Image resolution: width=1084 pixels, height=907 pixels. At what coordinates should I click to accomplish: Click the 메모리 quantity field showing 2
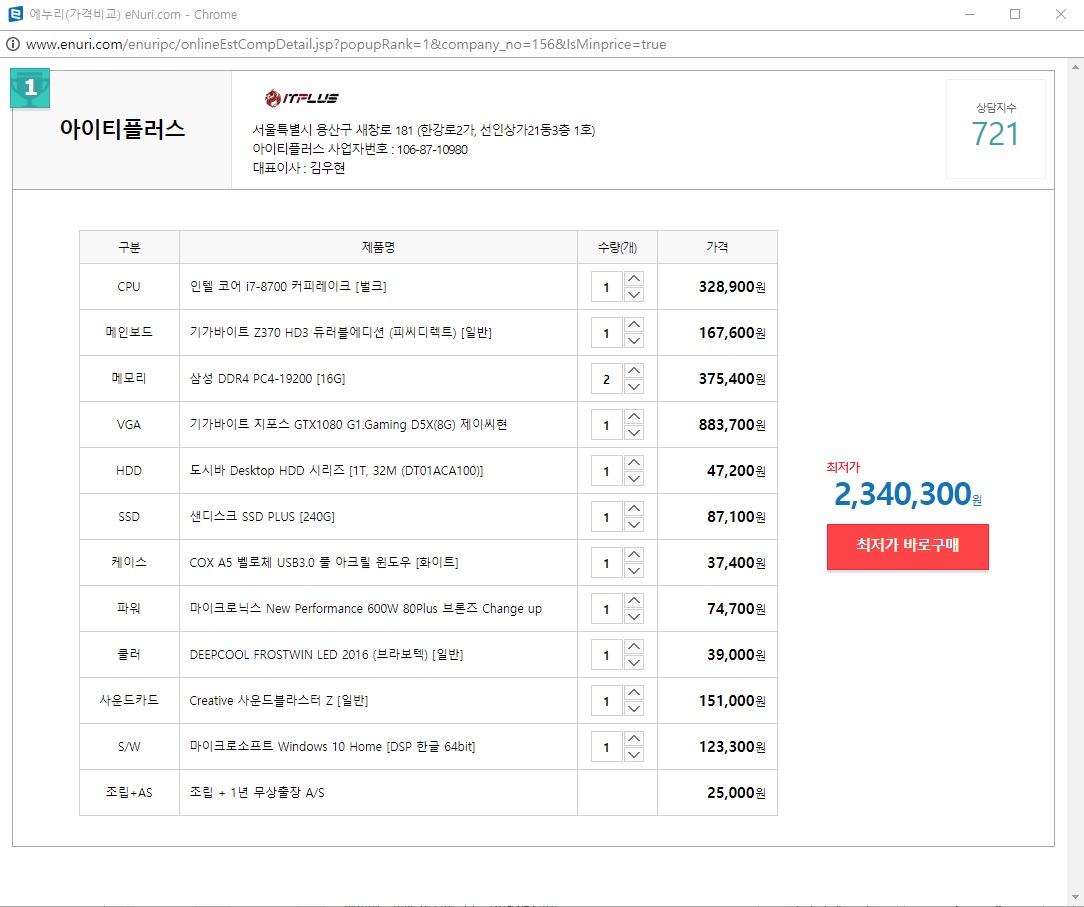pyautogui.click(x=607, y=379)
